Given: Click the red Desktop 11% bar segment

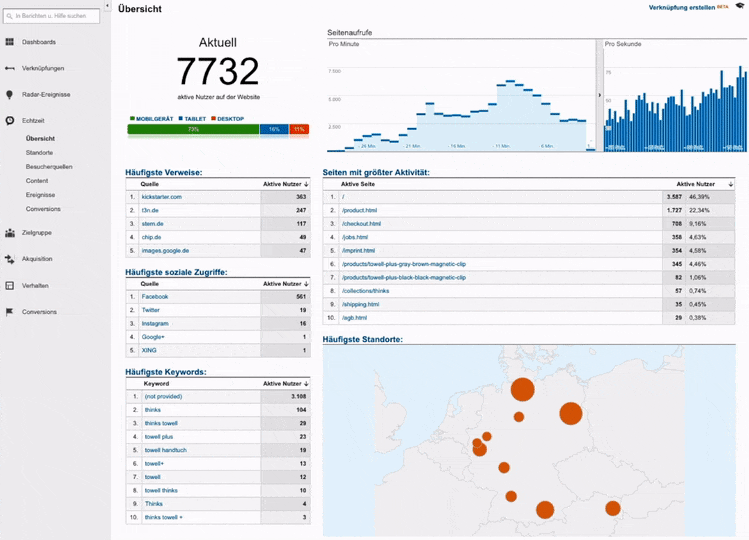Looking at the screenshot, I should pyautogui.click(x=299, y=129).
